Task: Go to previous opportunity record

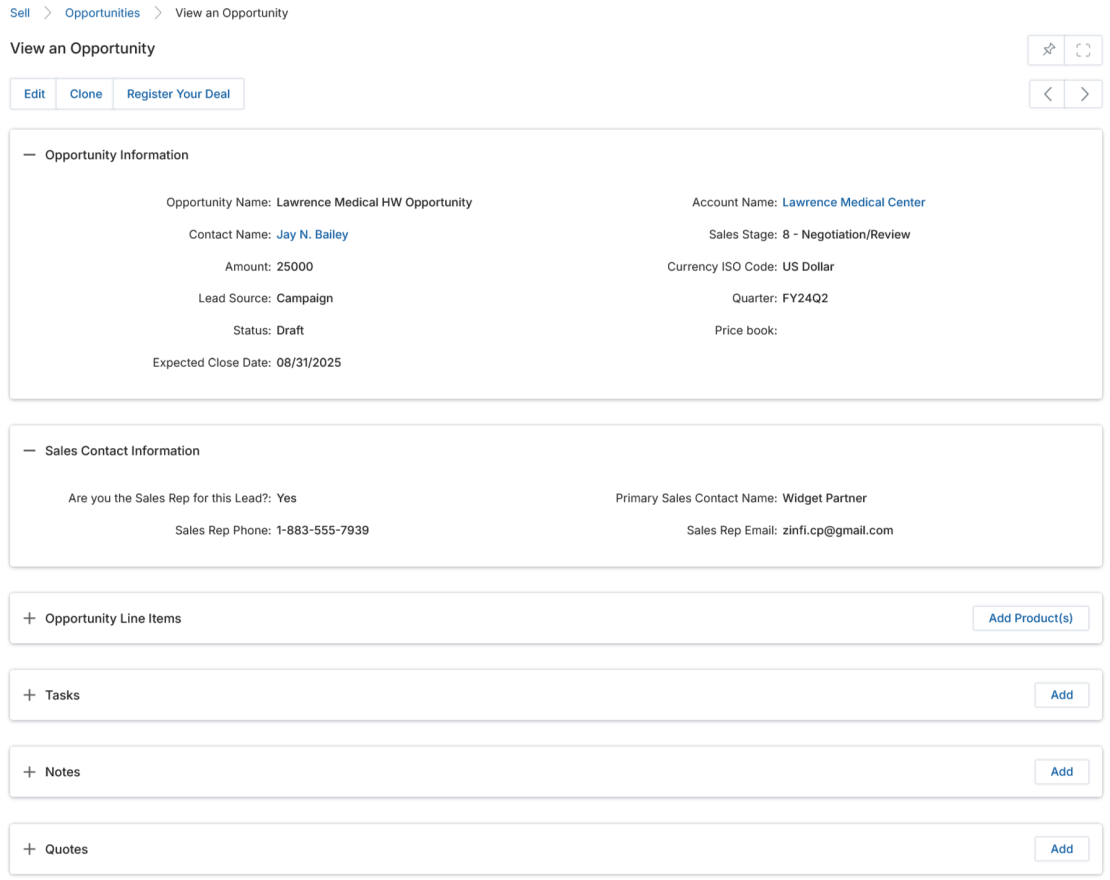Action: coord(1048,94)
